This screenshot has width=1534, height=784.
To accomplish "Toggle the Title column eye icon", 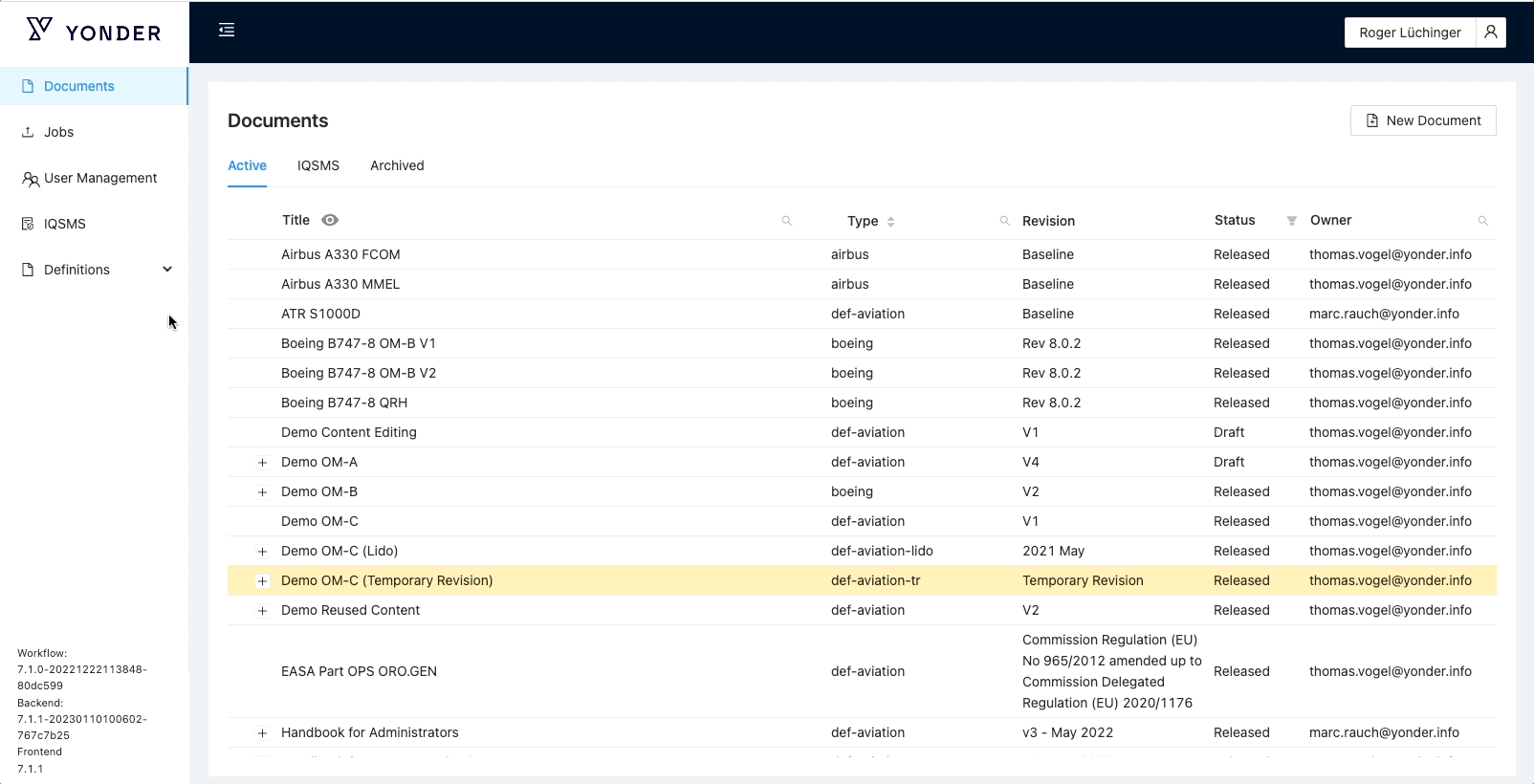I will 330,220.
